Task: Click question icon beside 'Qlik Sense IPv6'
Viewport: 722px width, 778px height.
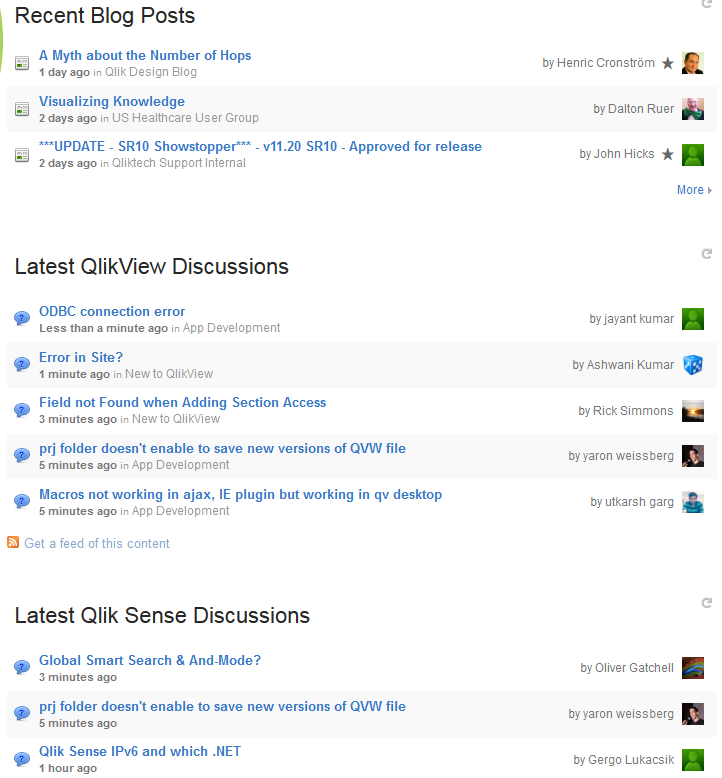Action: 22,759
